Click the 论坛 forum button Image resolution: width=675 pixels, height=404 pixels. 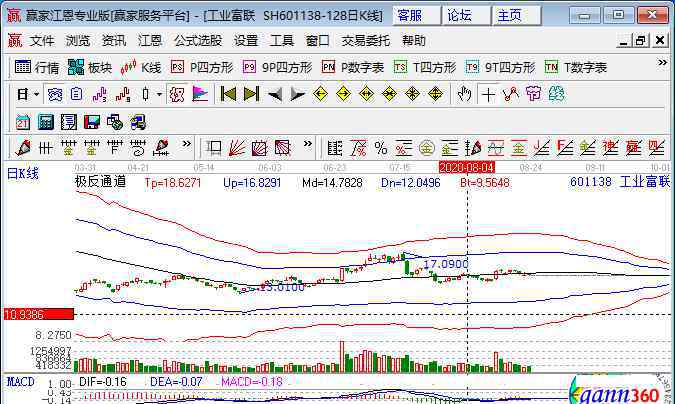[x=466, y=16]
